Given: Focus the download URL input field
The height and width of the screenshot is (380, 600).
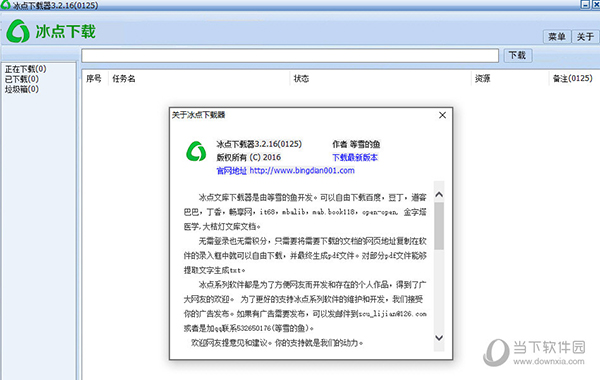Looking at the screenshot, I should click(x=290, y=55).
